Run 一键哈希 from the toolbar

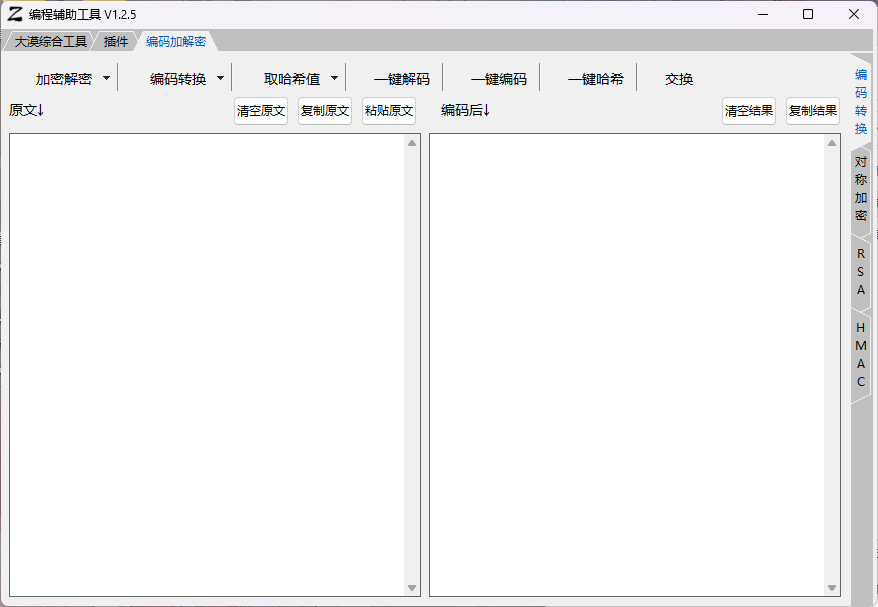[x=595, y=79]
